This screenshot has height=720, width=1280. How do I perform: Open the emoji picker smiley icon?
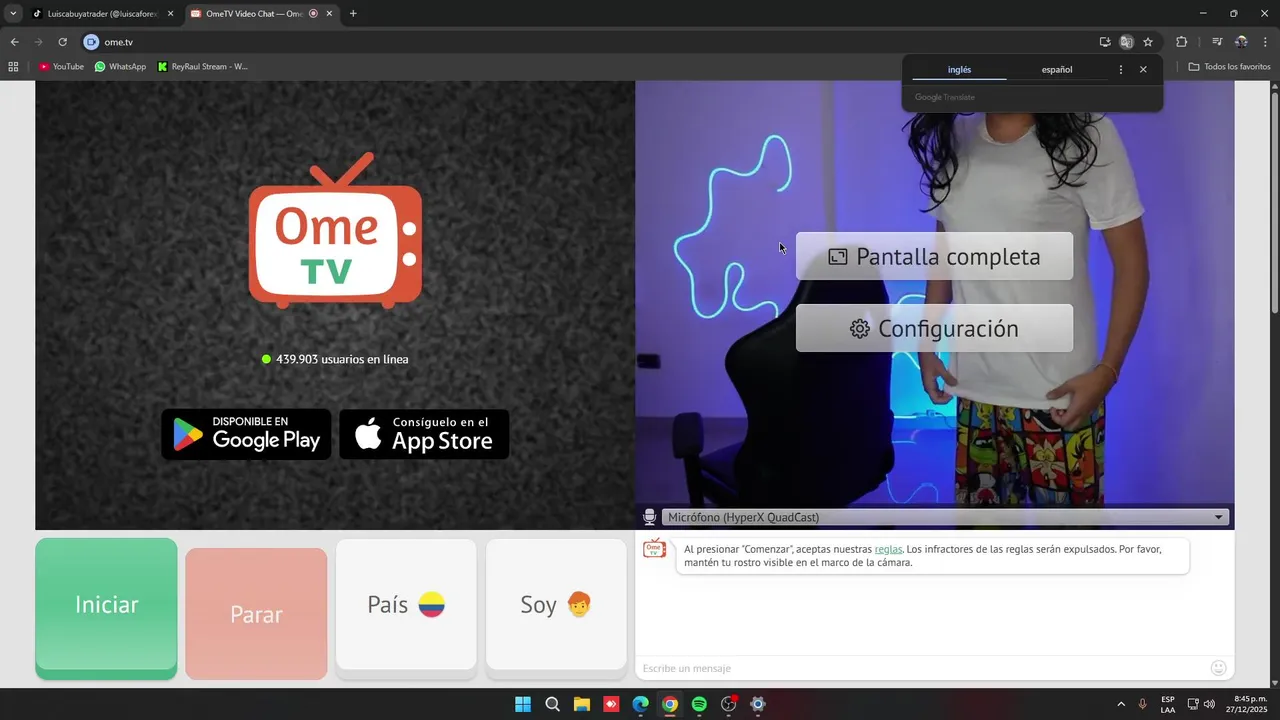point(1218,668)
